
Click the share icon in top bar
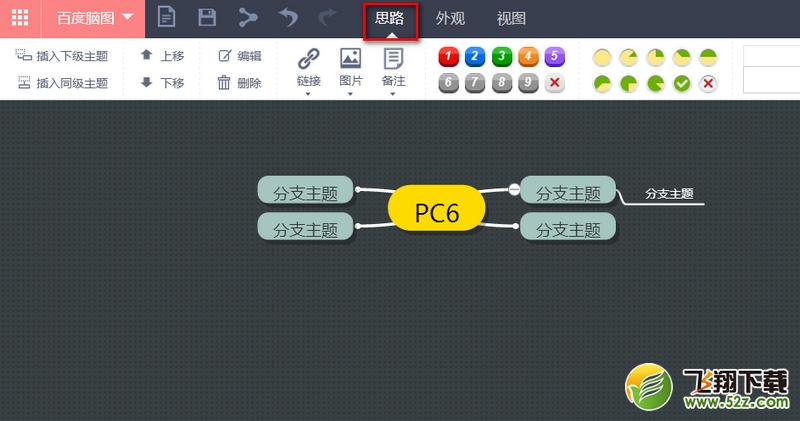coord(247,17)
